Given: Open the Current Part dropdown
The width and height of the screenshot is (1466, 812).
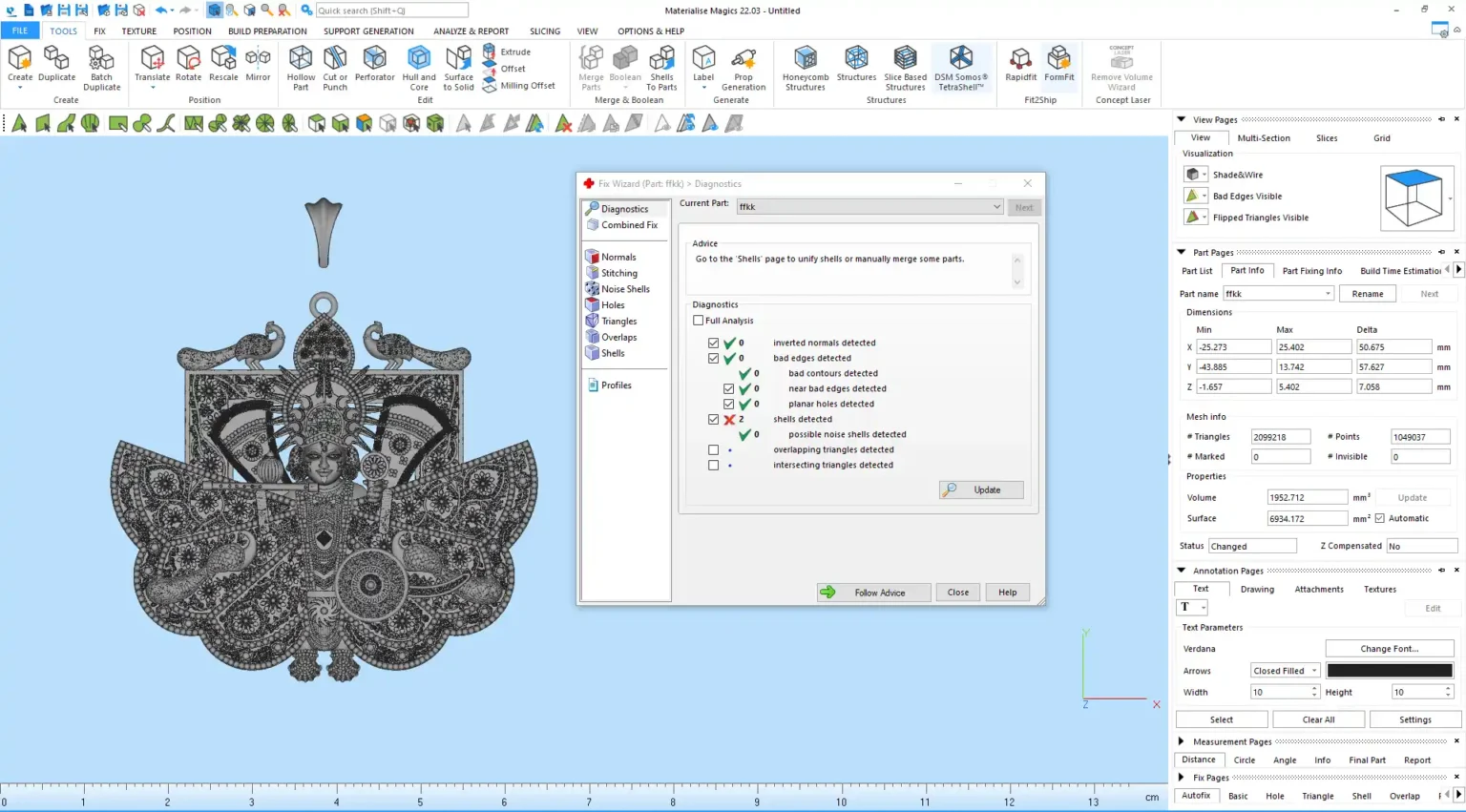Looking at the screenshot, I should pos(995,207).
